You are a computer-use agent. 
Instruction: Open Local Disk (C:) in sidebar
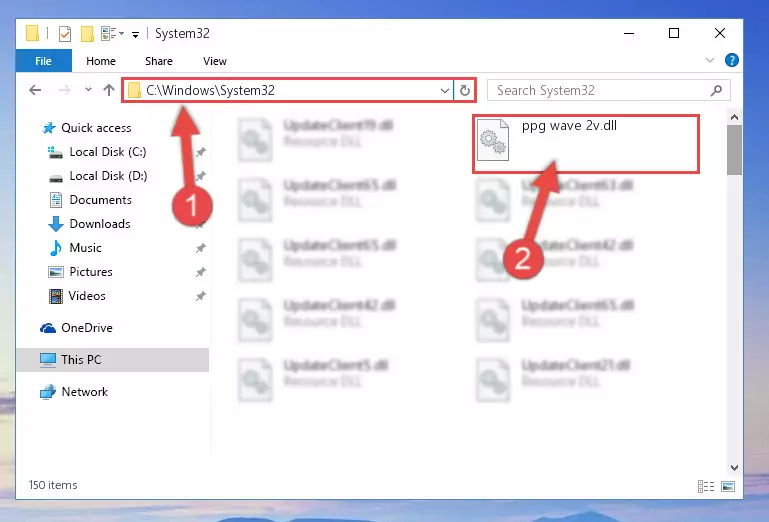coord(108,152)
